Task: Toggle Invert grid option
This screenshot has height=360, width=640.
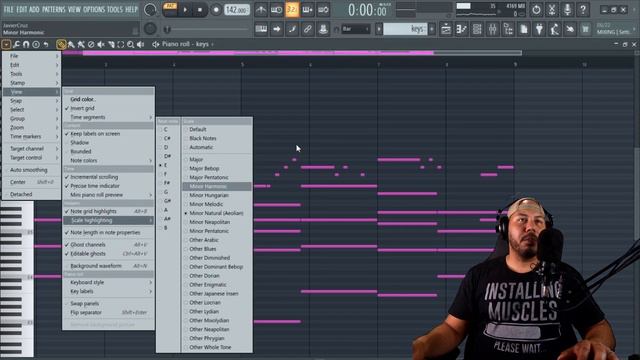Action: click(x=109, y=108)
